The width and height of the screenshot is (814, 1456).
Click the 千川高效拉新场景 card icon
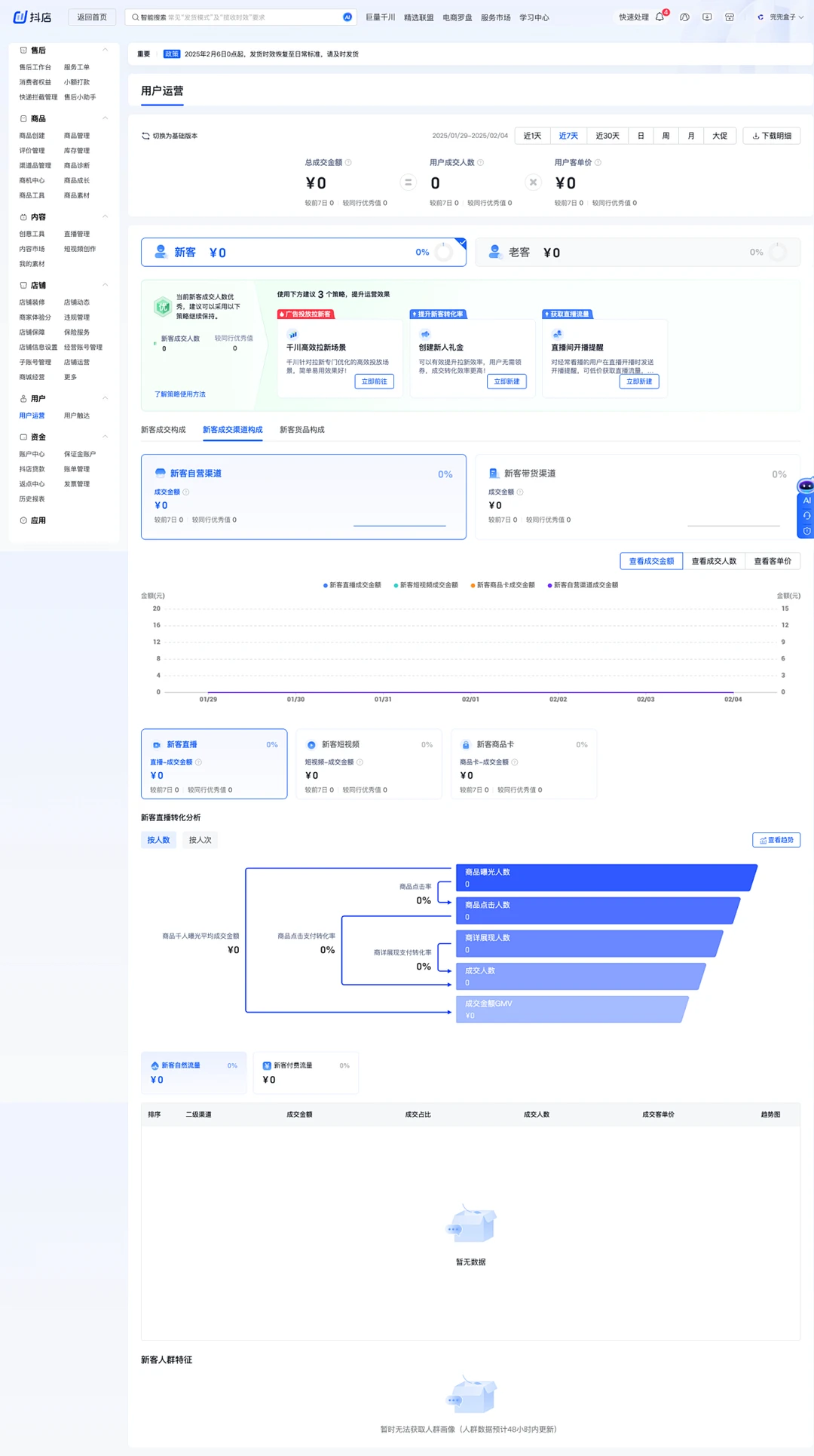click(x=293, y=334)
